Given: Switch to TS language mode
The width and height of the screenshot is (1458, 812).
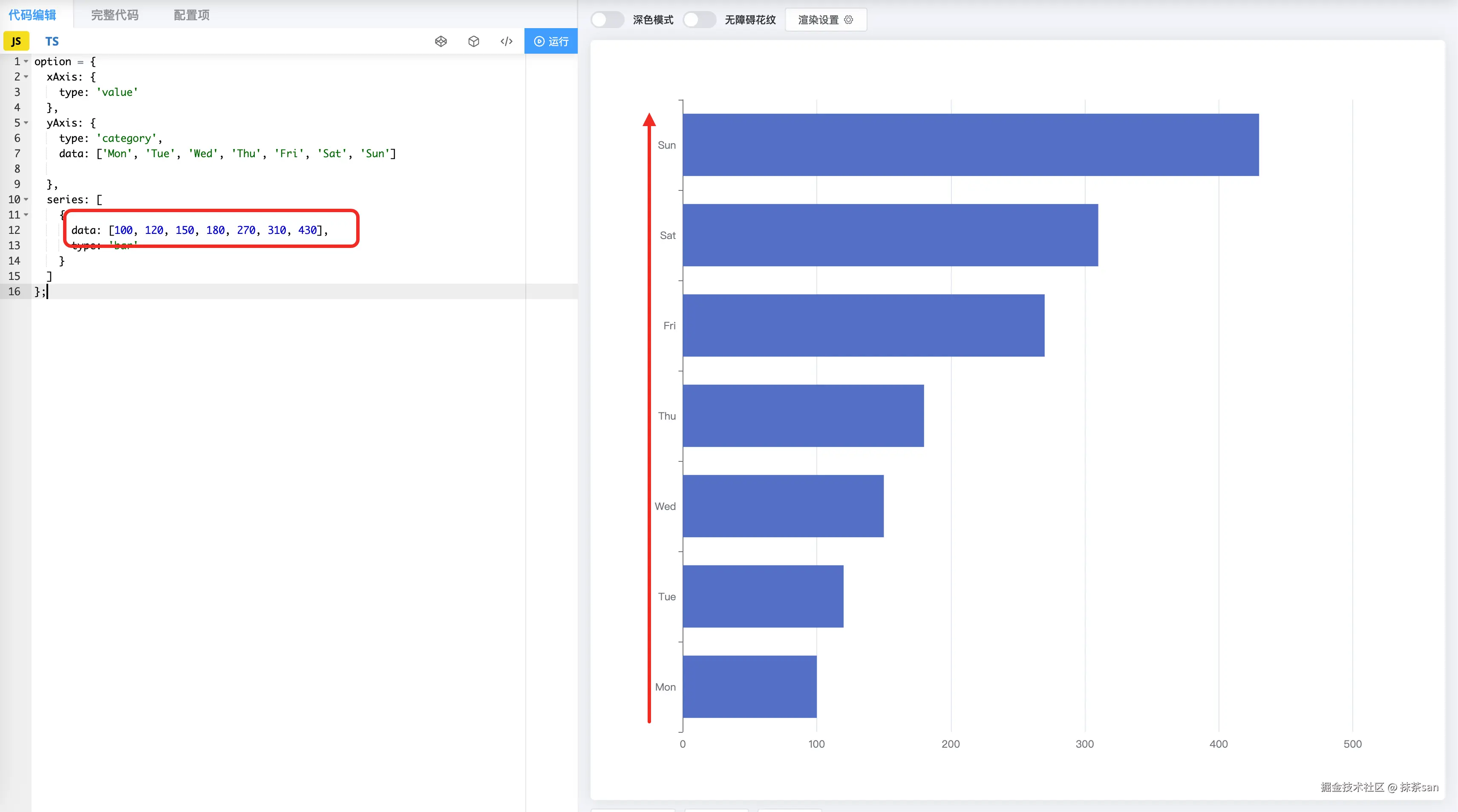Looking at the screenshot, I should pyautogui.click(x=52, y=41).
